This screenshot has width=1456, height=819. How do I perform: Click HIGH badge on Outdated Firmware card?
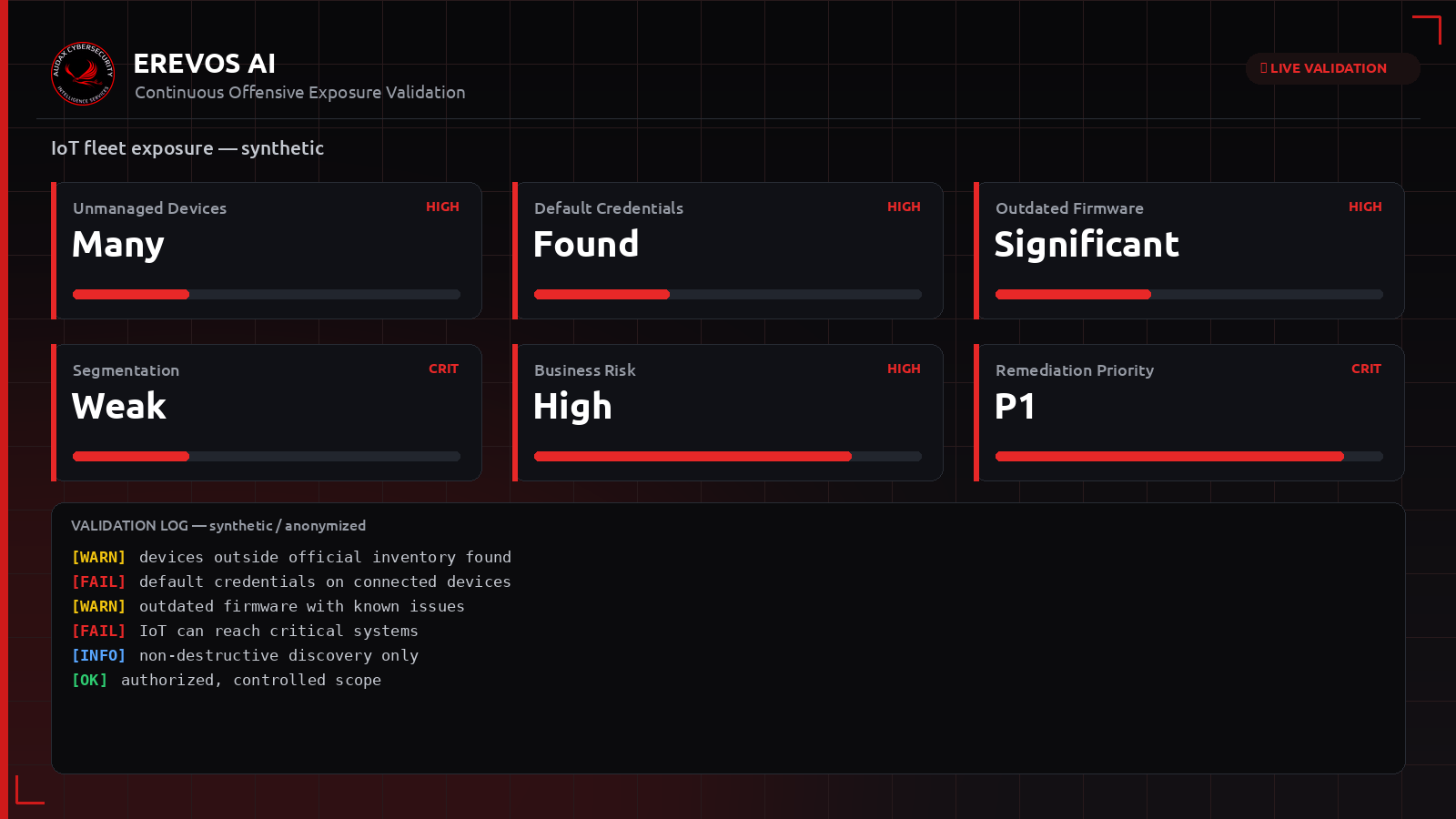click(x=1365, y=207)
